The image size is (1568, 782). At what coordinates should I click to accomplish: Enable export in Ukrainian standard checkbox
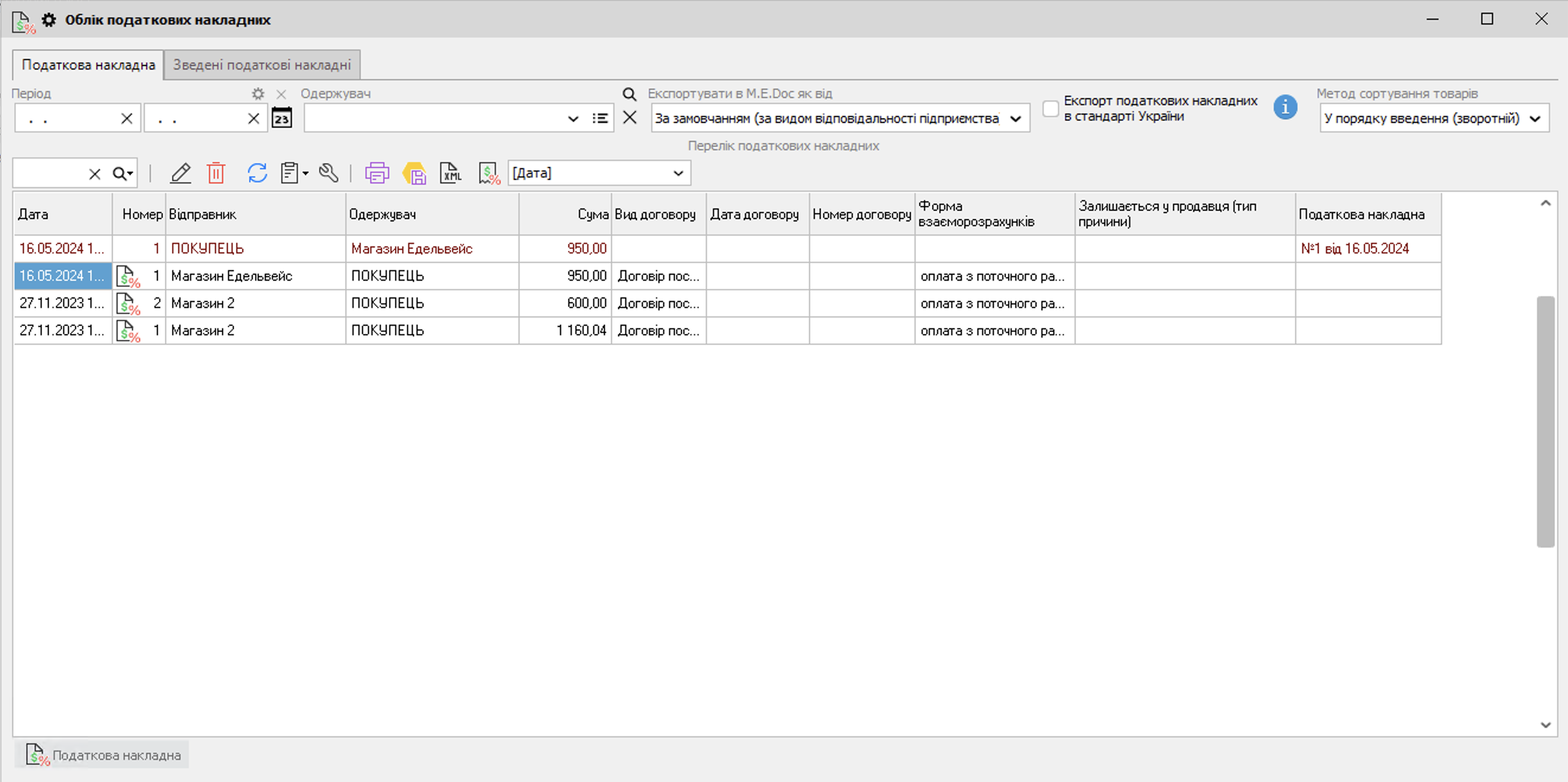1051,109
